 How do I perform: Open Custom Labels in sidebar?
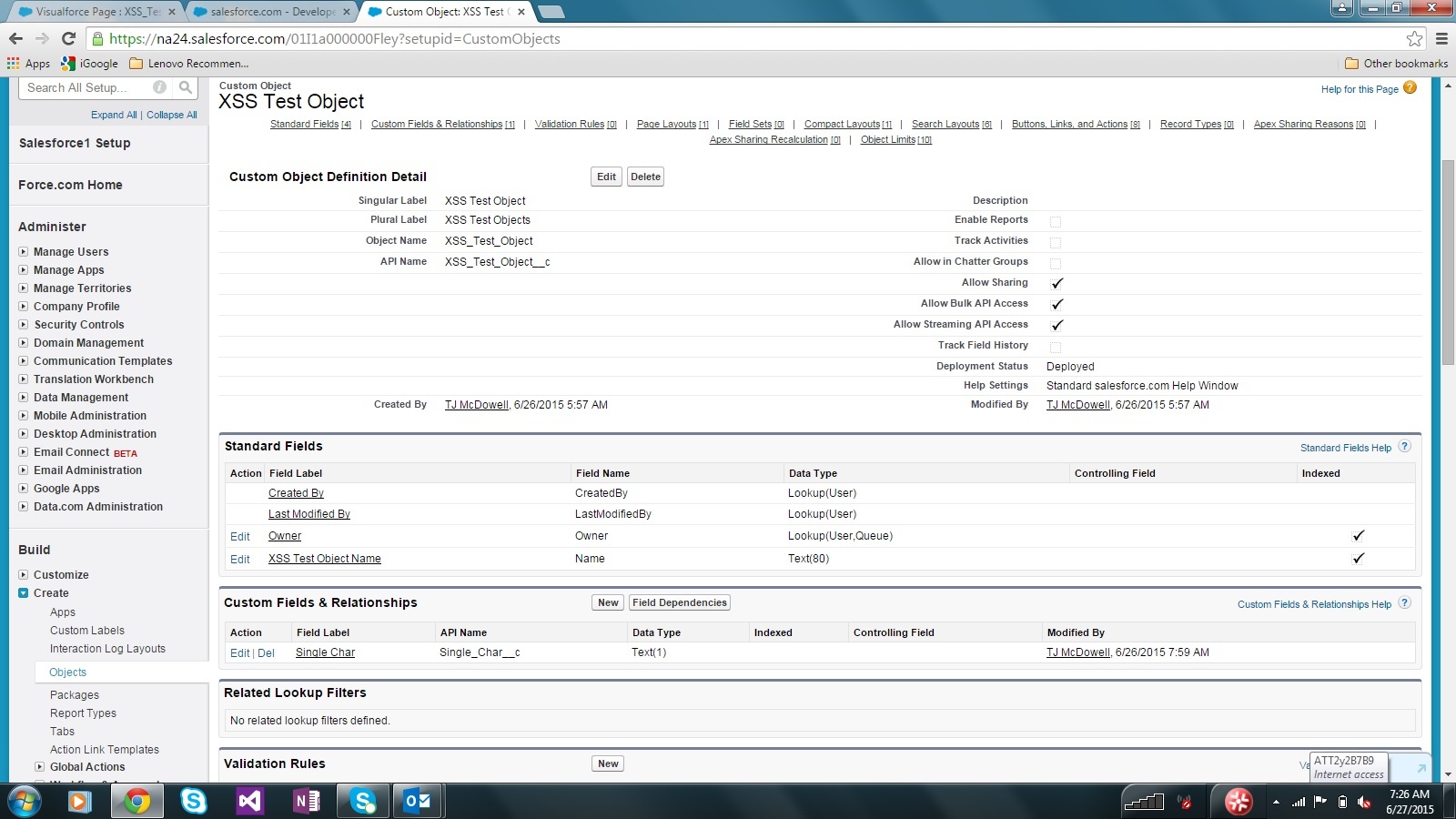coord(87,631)
